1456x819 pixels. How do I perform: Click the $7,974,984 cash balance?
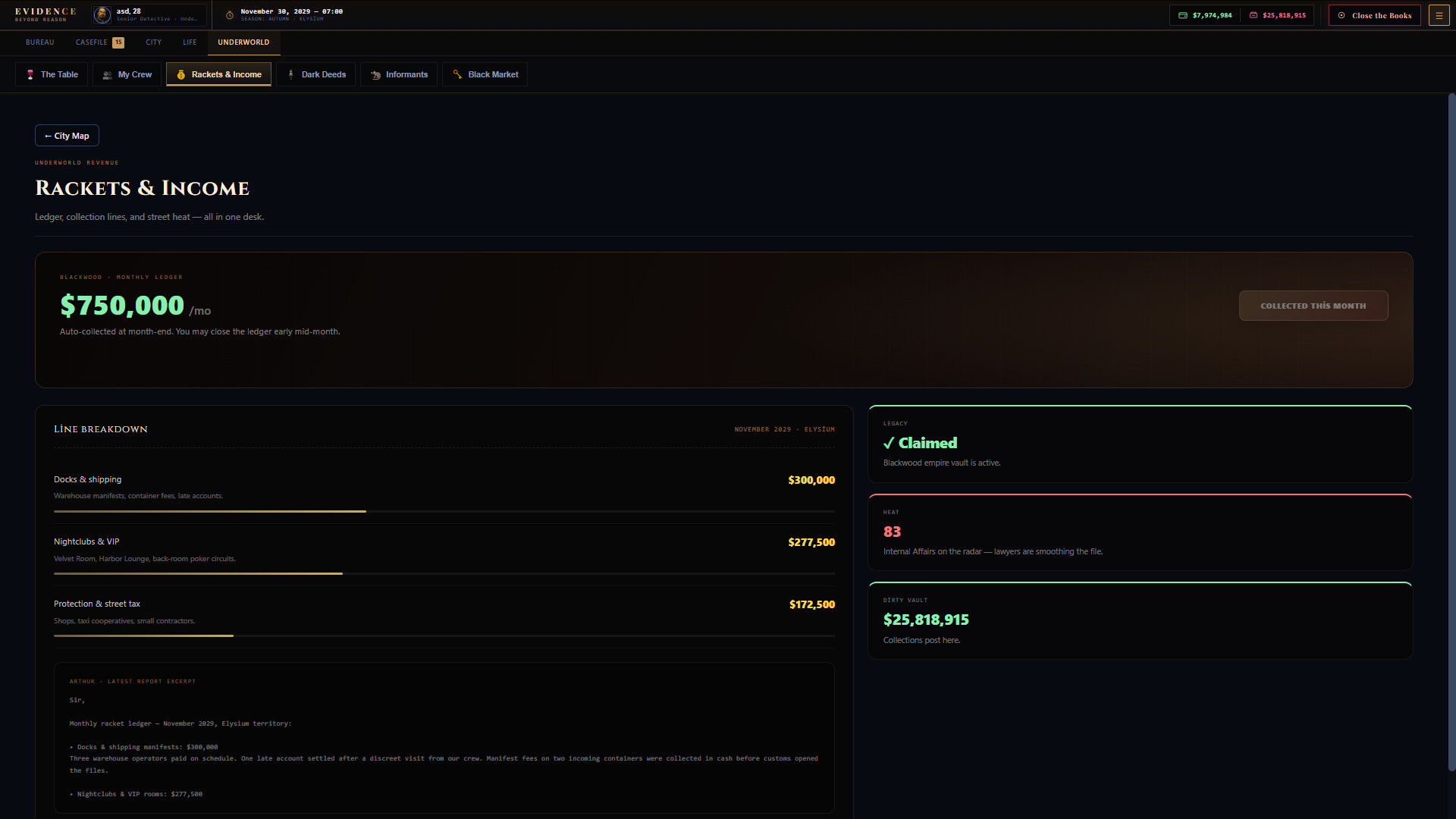(x=1212, y=15)
